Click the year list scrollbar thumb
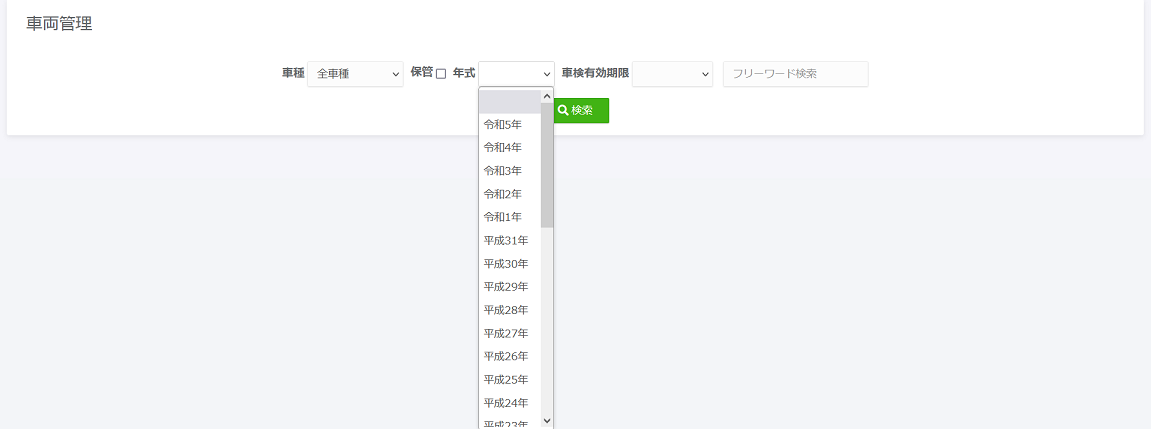The width and height of the screenshot is (1151, 429). (547, 165)
